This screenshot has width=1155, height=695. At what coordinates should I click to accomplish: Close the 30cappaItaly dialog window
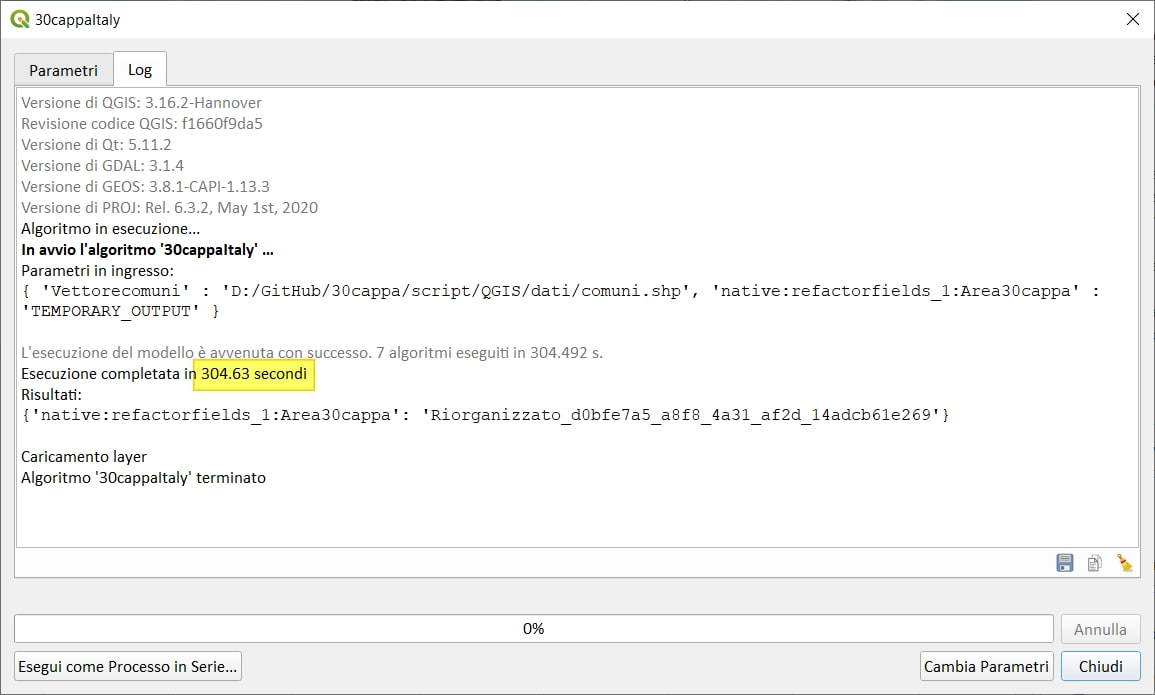coord(1132,19)
